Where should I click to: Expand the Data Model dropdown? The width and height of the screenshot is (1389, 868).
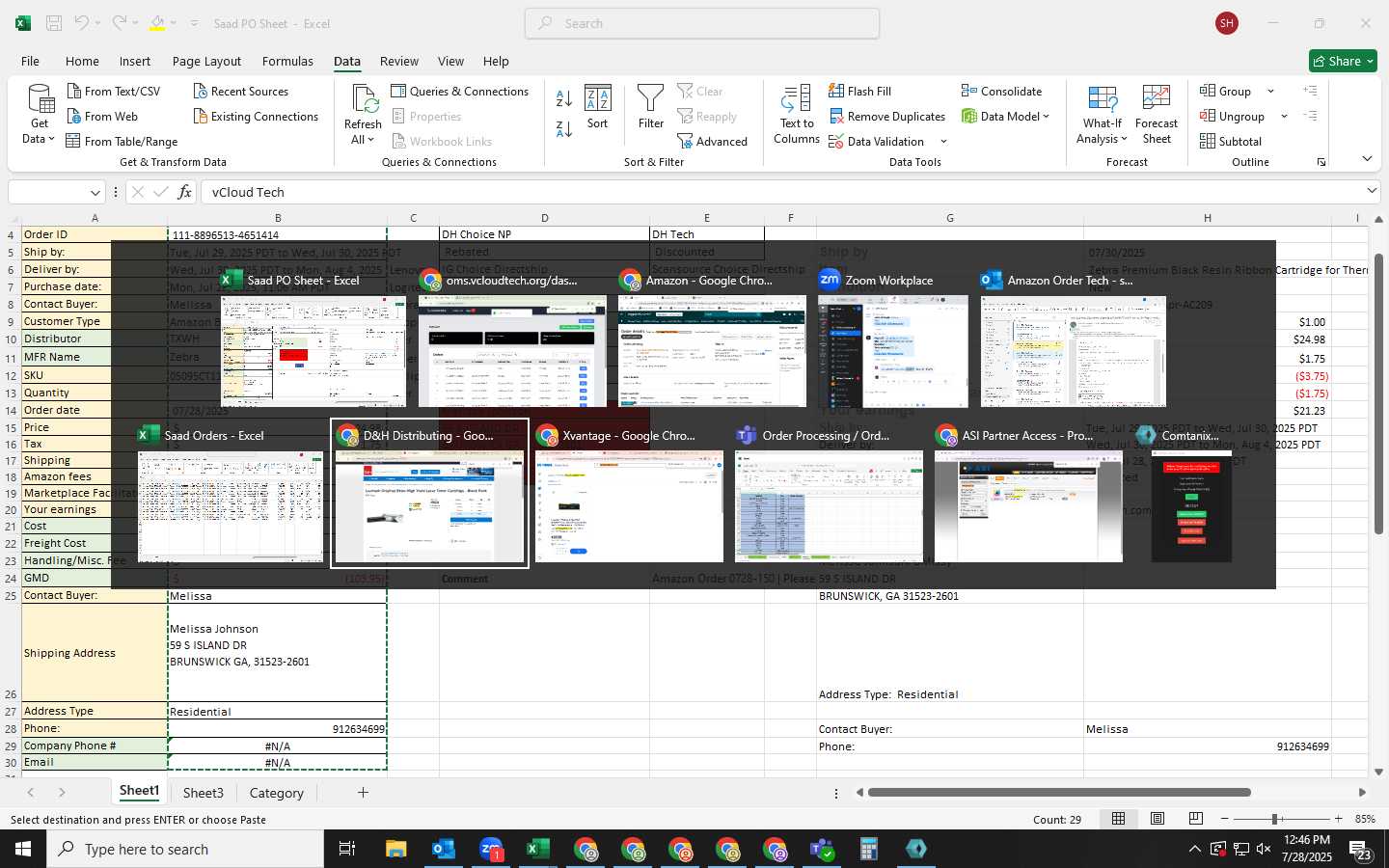pos(1046,116)
